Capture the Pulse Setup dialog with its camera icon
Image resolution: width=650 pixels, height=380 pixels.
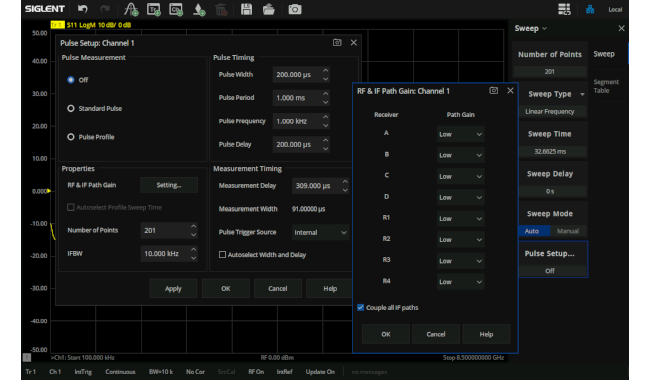(337, 43)
